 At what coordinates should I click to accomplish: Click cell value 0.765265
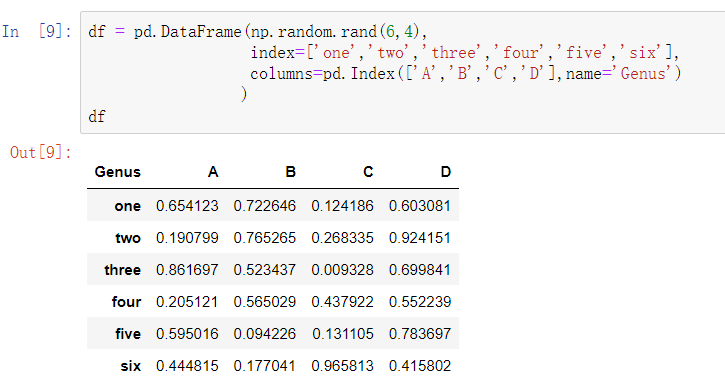click(265, 238)
